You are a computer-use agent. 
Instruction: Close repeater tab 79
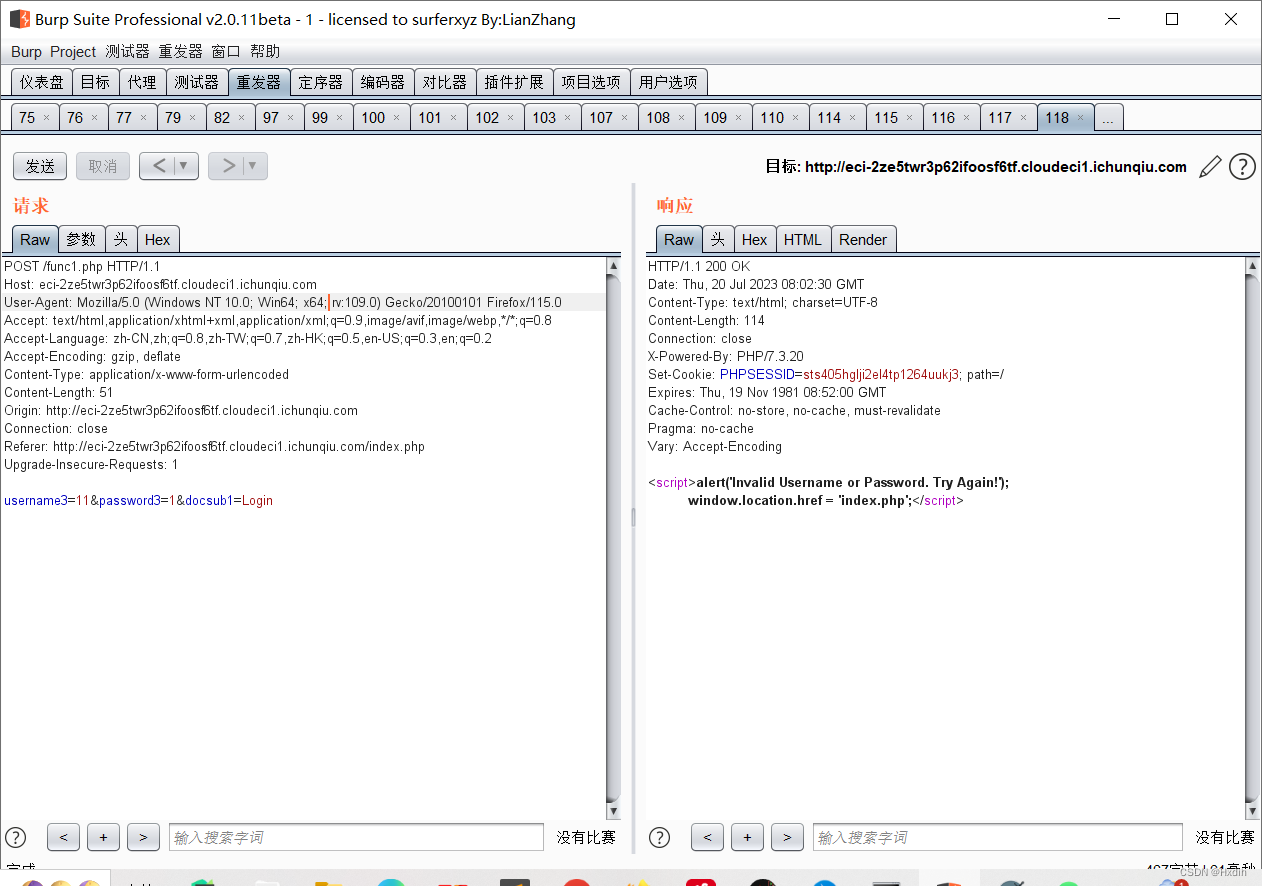tap(193, 118)
